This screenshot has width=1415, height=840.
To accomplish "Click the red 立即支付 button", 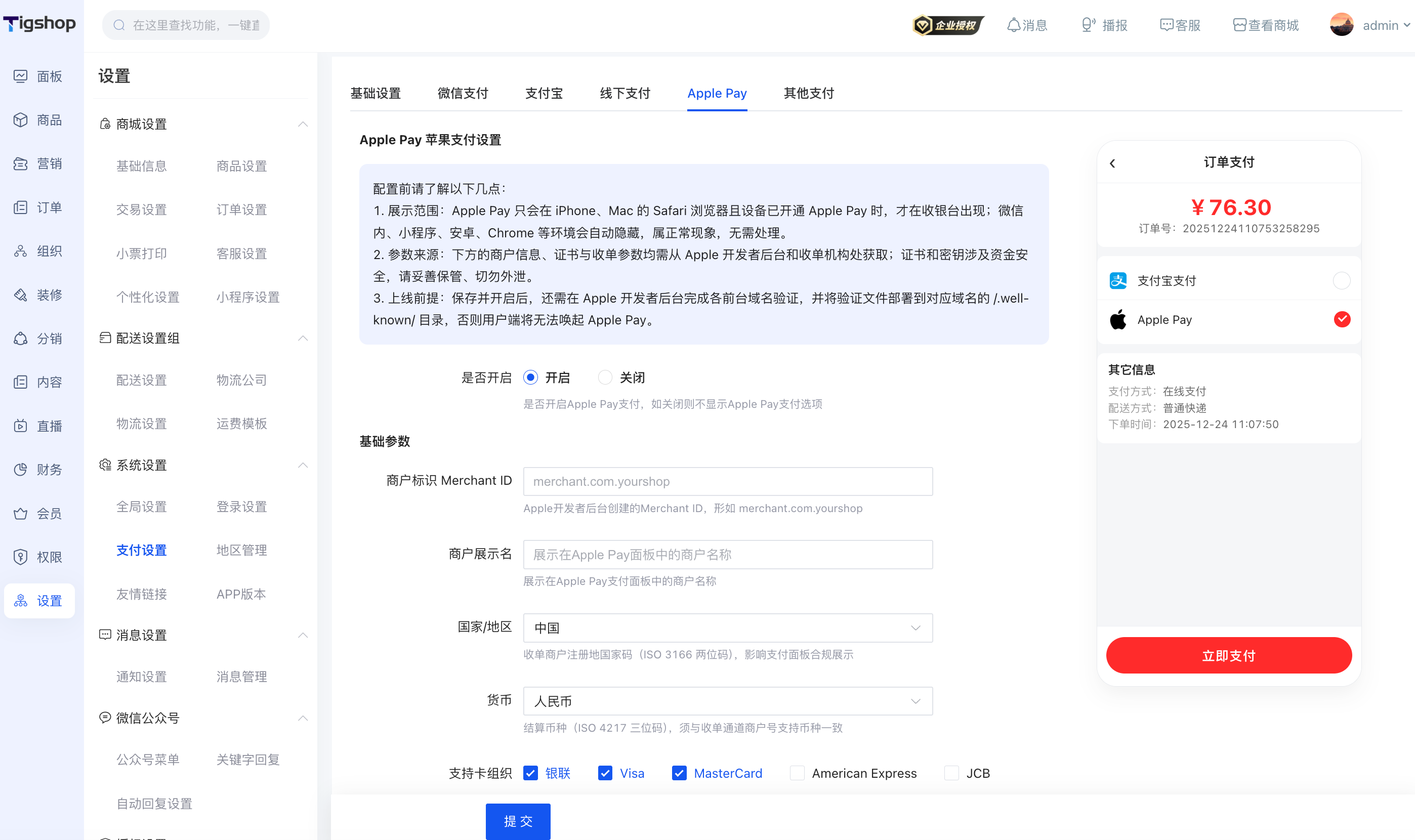I will coord(1229,655).
